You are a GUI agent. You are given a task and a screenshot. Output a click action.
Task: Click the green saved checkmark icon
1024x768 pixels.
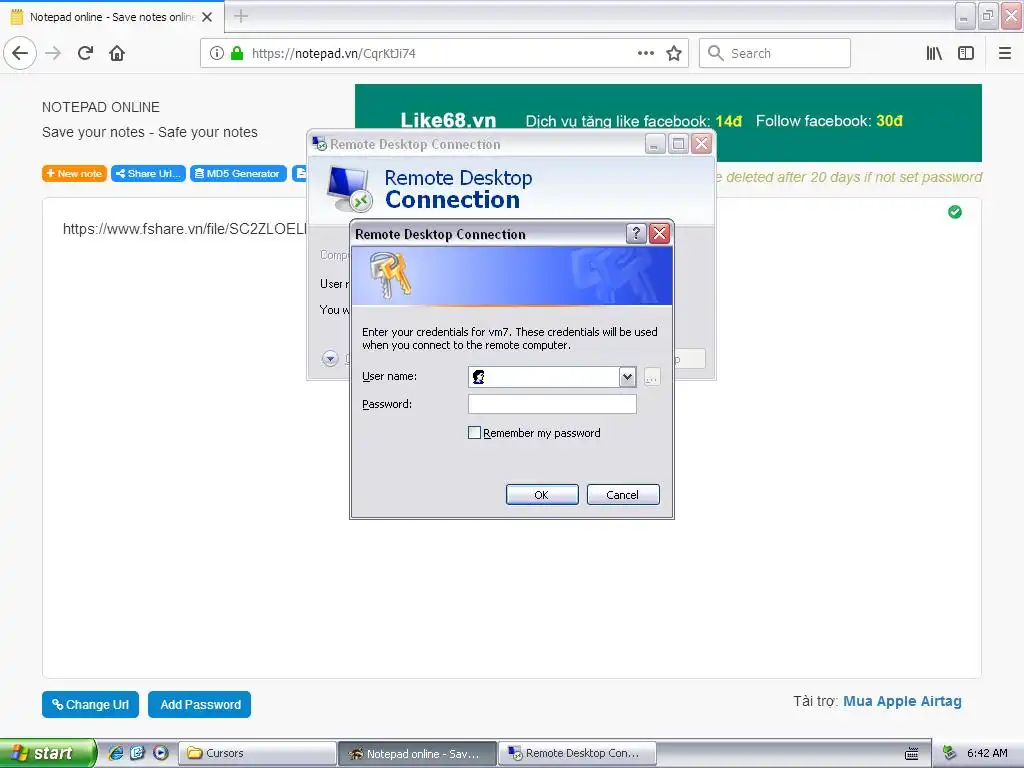pos(955,212)
